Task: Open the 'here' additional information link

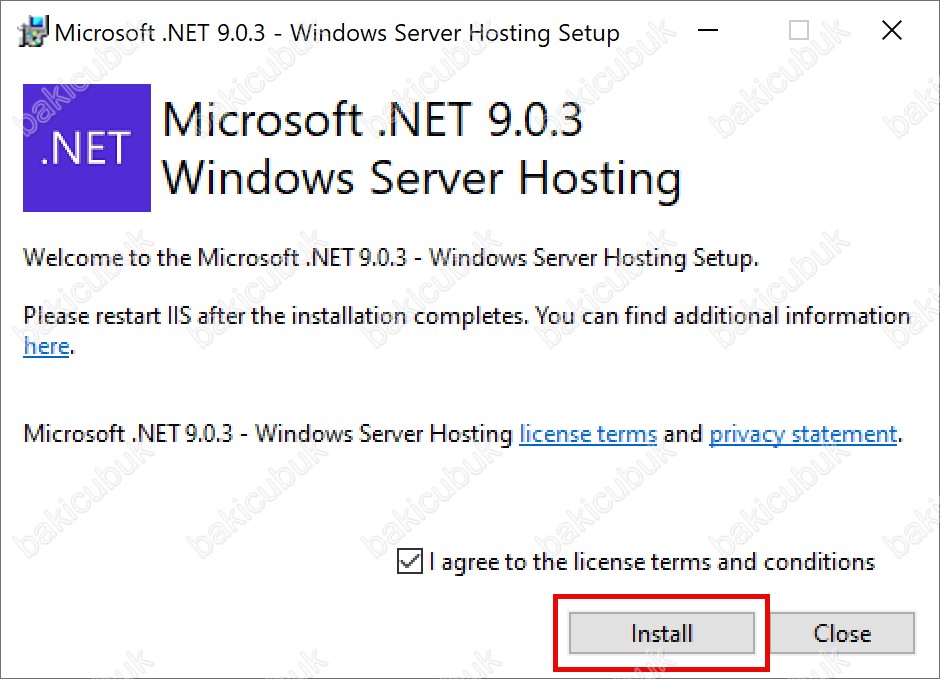Action: (46, 346)
